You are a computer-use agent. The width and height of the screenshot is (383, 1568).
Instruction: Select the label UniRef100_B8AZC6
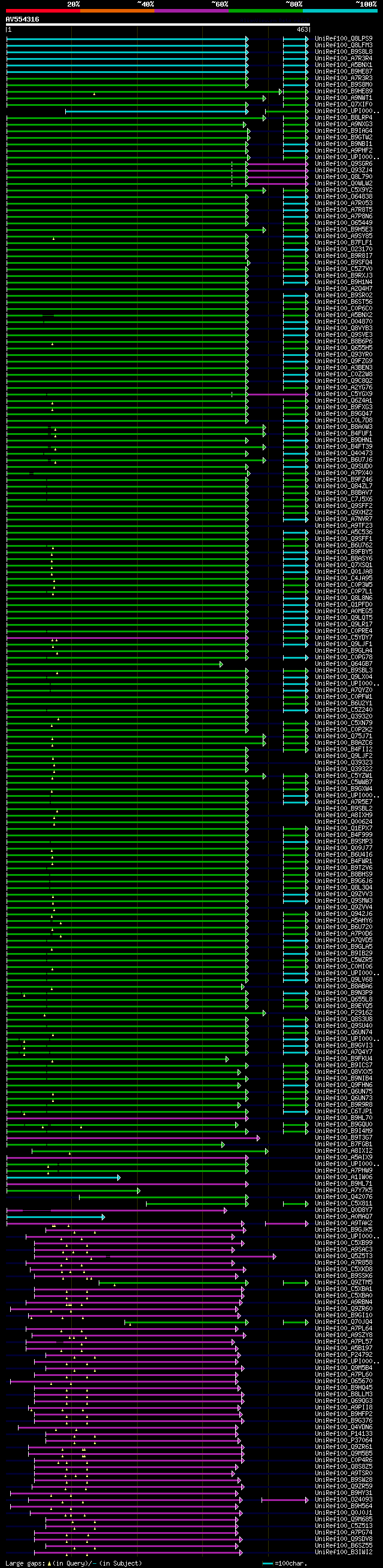tap(344, 743)
